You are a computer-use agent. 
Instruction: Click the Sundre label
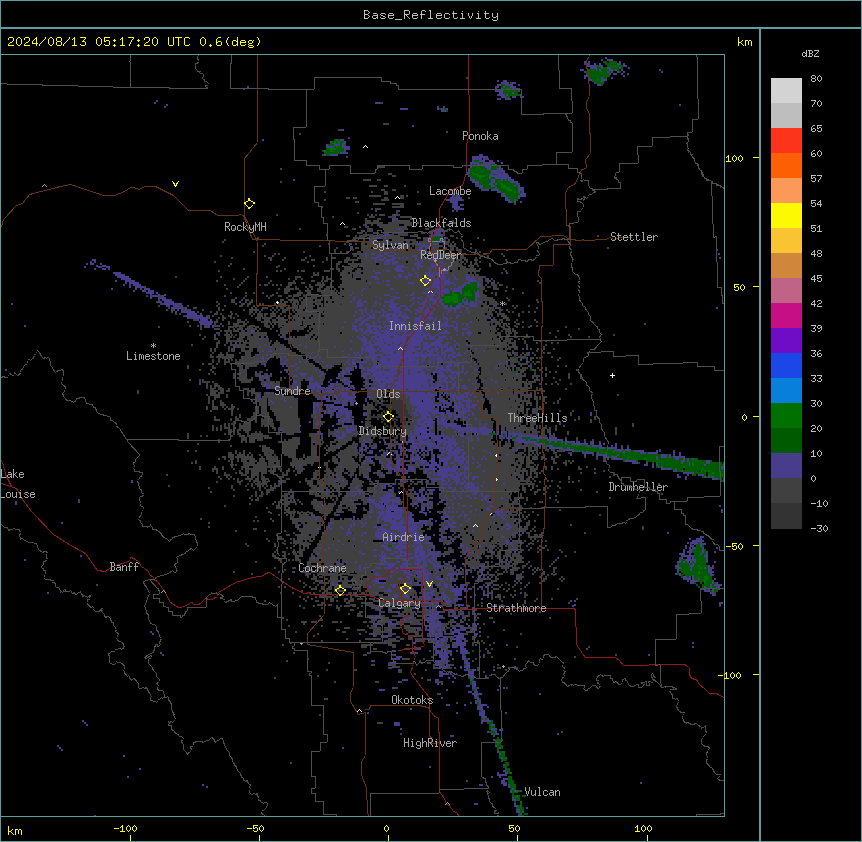[x=292, y=391]
